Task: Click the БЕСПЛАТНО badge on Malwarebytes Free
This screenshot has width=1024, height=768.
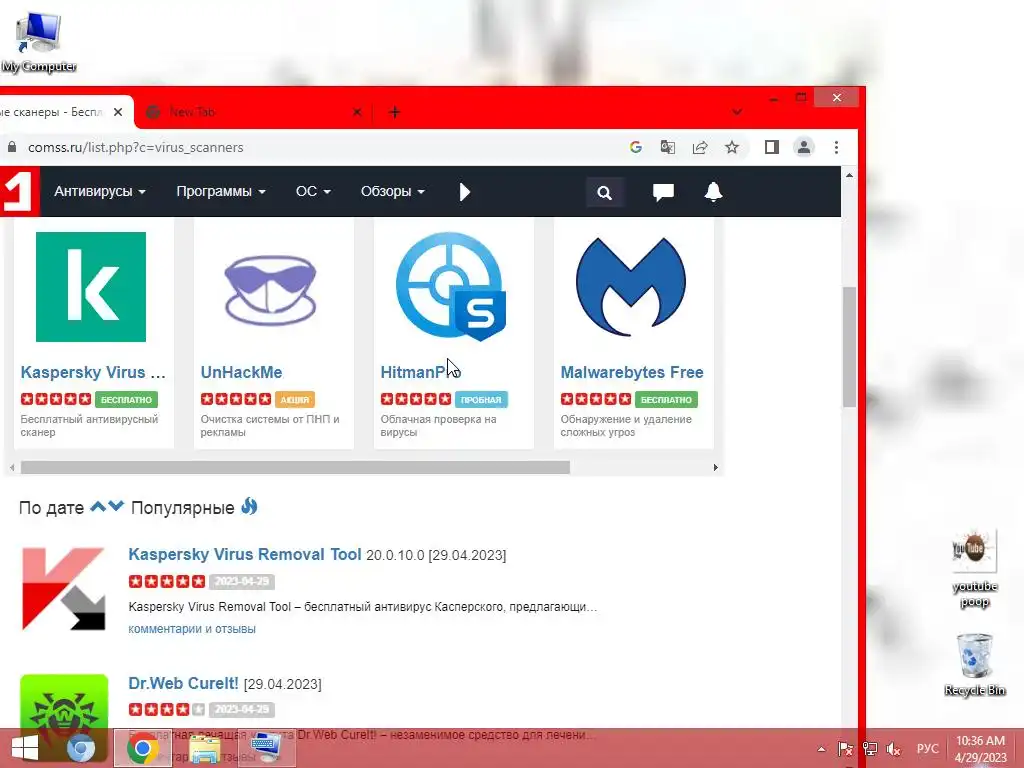Action: pos(665,400)
